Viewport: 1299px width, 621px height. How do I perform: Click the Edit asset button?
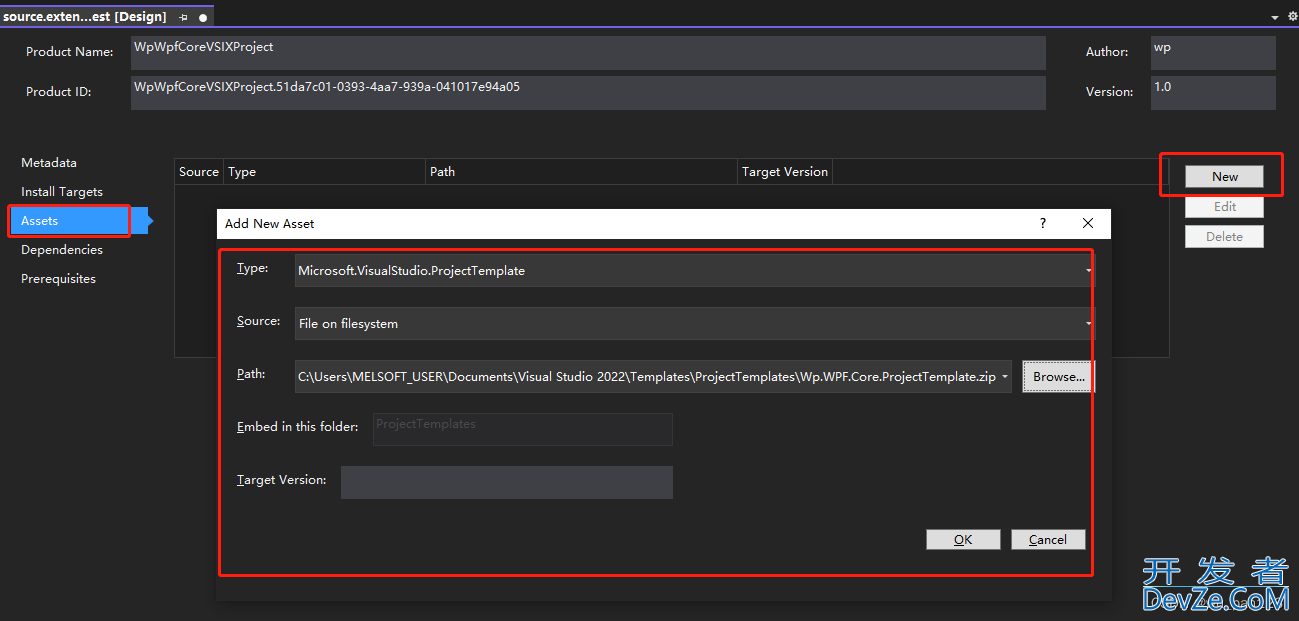(x=1225, y=207)
